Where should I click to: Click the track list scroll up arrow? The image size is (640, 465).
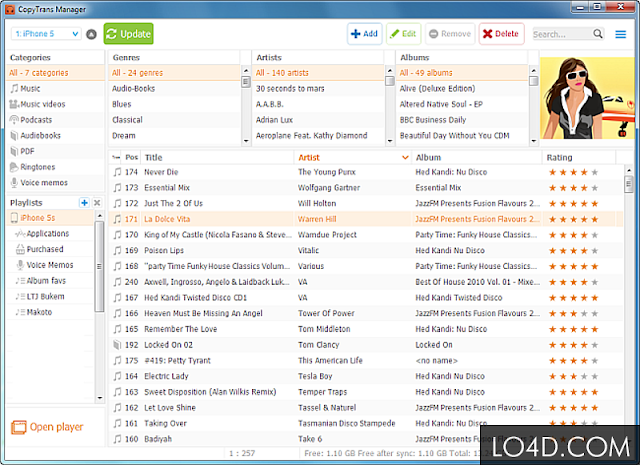(628, 169)
